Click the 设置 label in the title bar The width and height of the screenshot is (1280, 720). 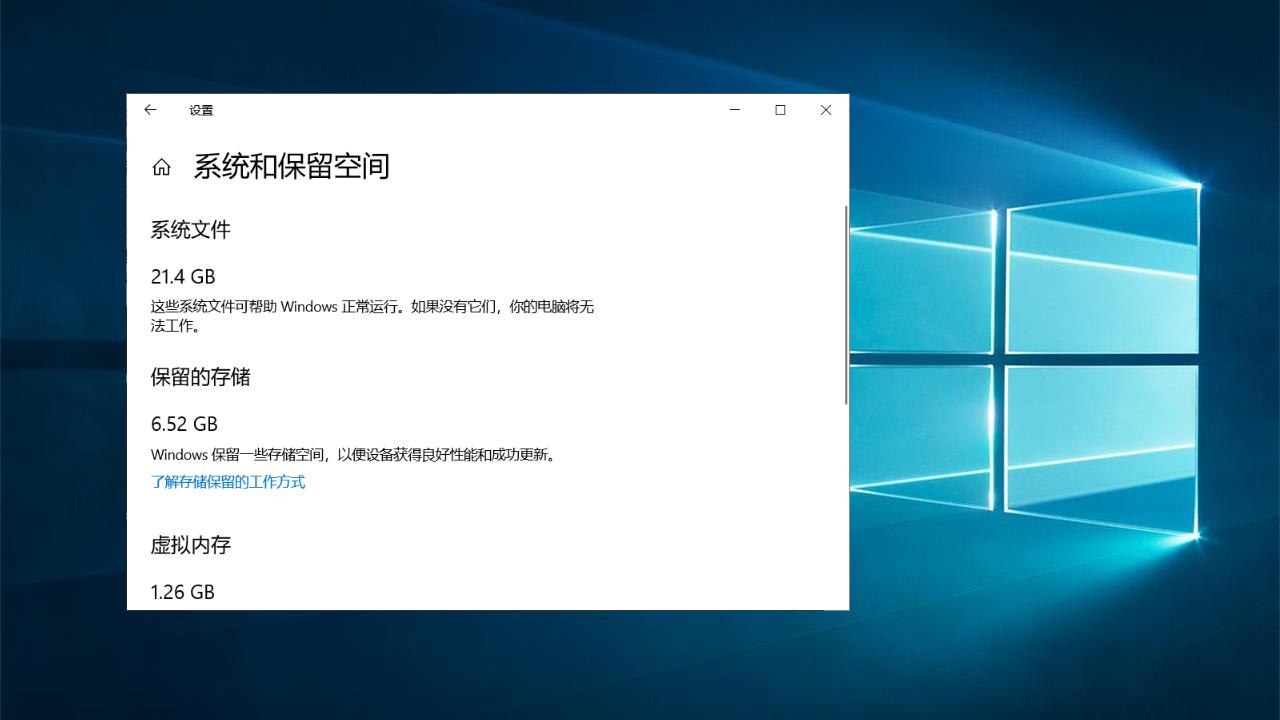[200, 111]
